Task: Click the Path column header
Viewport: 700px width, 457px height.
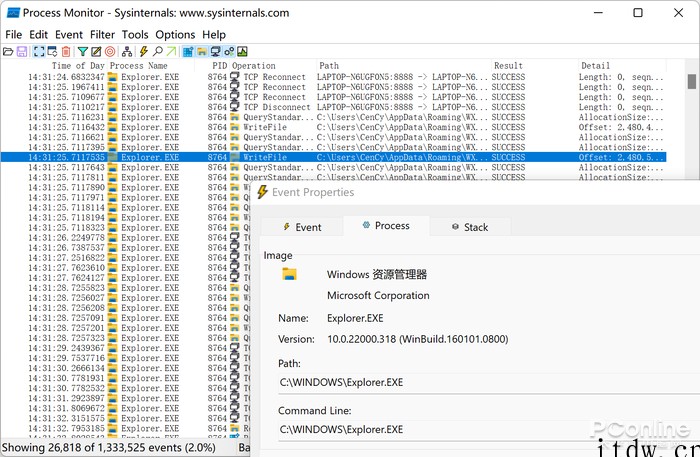Action: tap(329, 66)
